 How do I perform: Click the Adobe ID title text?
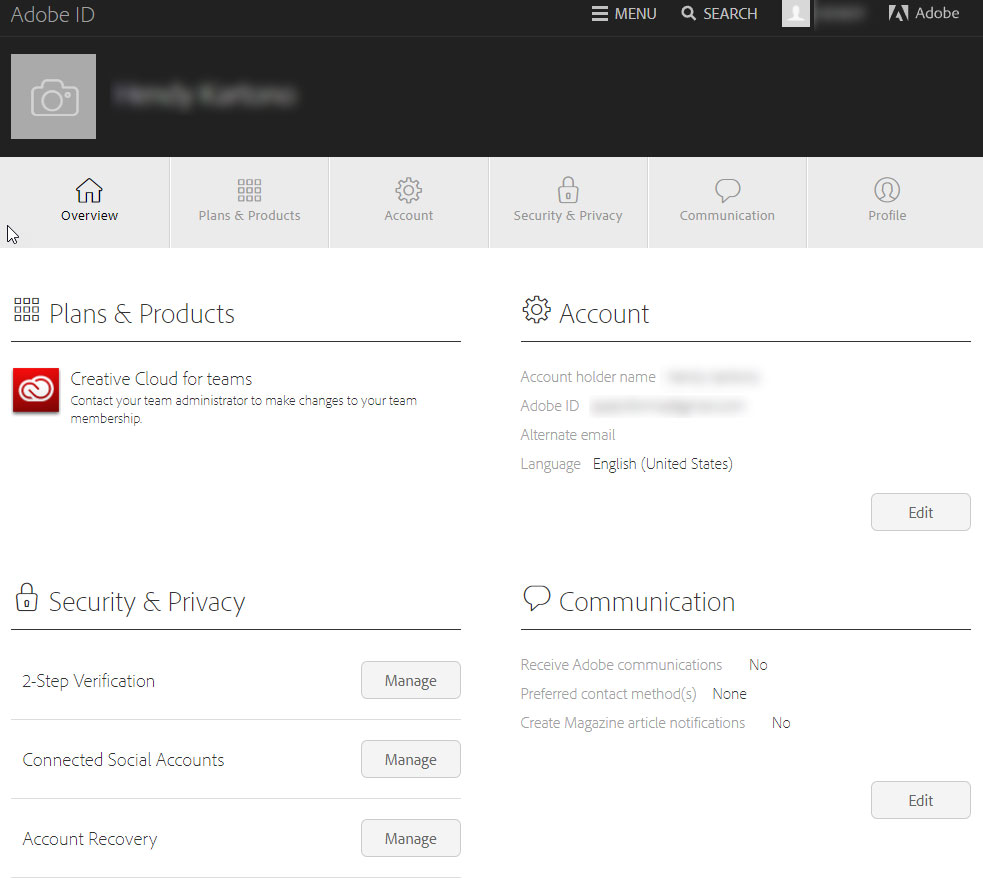53,14
